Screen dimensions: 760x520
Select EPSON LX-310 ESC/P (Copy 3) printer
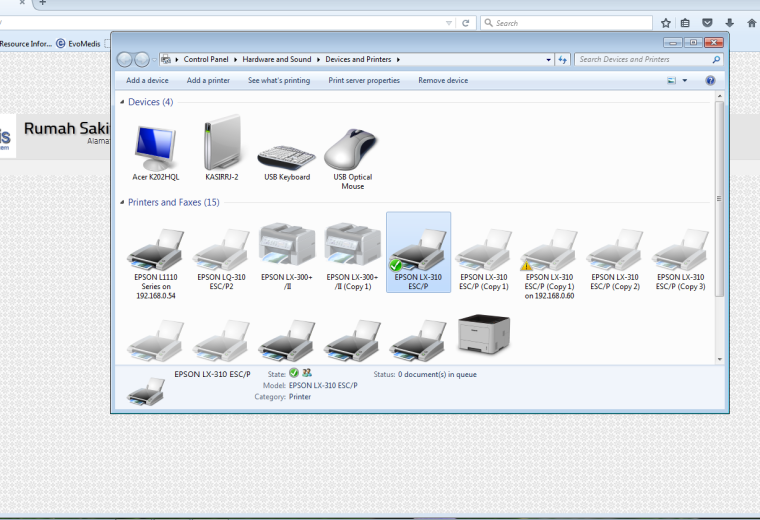[x=681, y=259]
